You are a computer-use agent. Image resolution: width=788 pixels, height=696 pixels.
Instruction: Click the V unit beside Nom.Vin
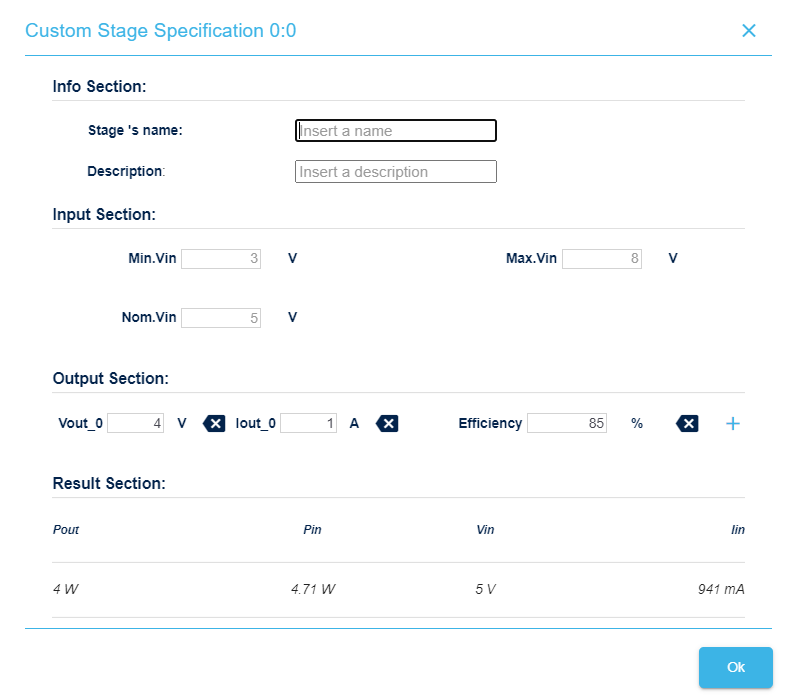pyautogui.click(x=292, y=317)
